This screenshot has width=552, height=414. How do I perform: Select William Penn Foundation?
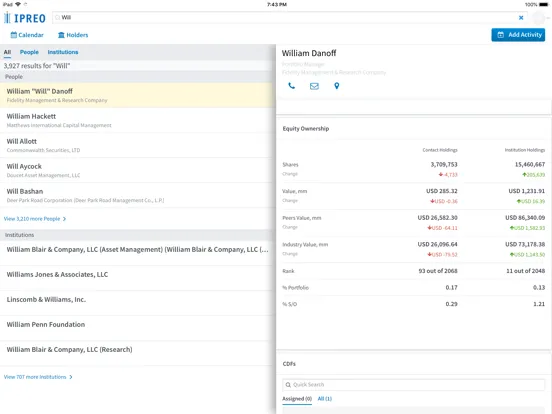[137, 328]
